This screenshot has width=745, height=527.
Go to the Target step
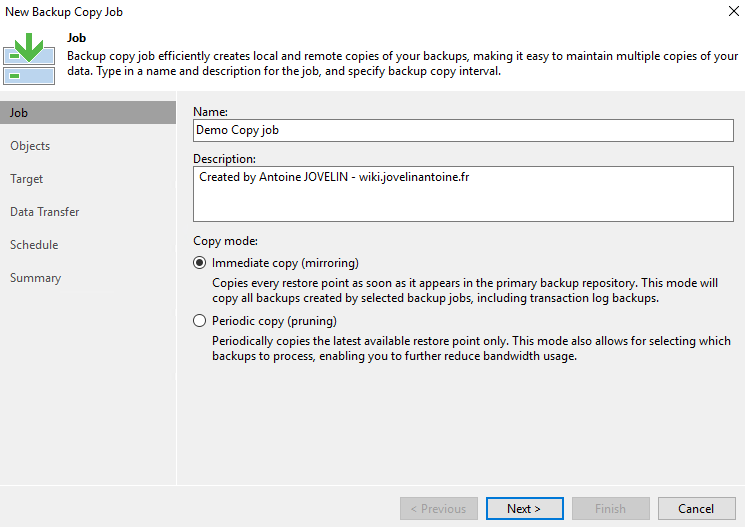(27, 179)
